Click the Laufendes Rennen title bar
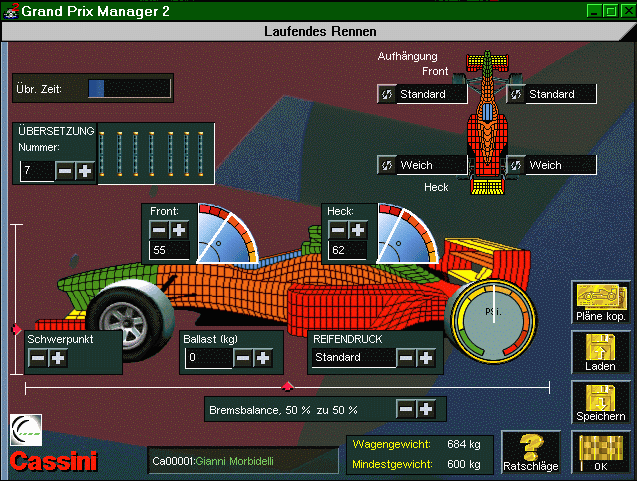 point(319,31)
